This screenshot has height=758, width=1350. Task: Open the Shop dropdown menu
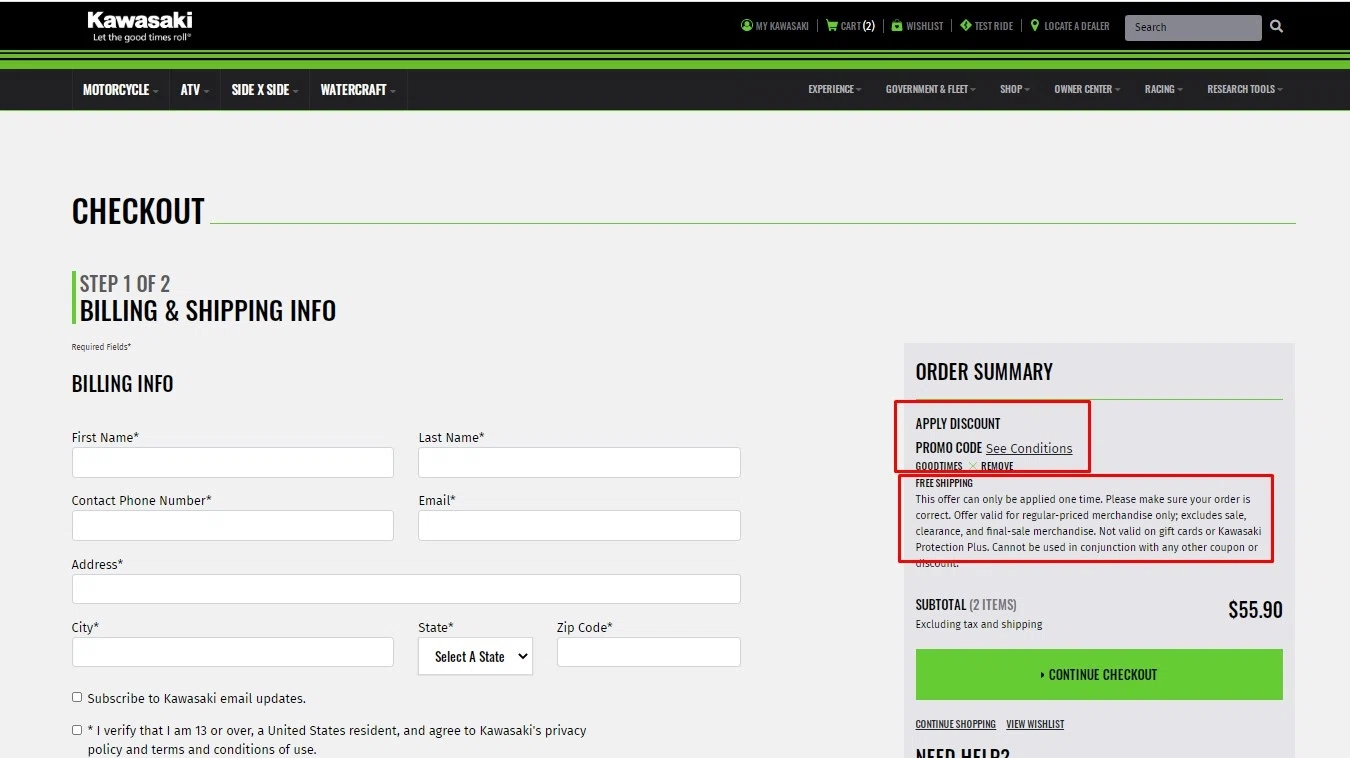[1015, 89]
